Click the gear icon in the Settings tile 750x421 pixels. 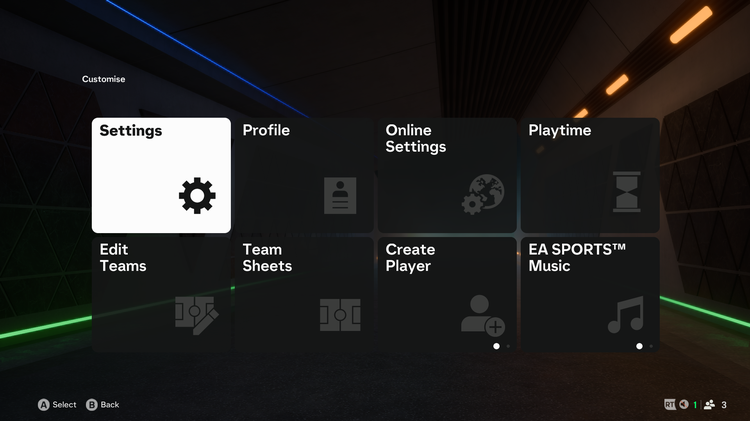click(x=197, y=195)
